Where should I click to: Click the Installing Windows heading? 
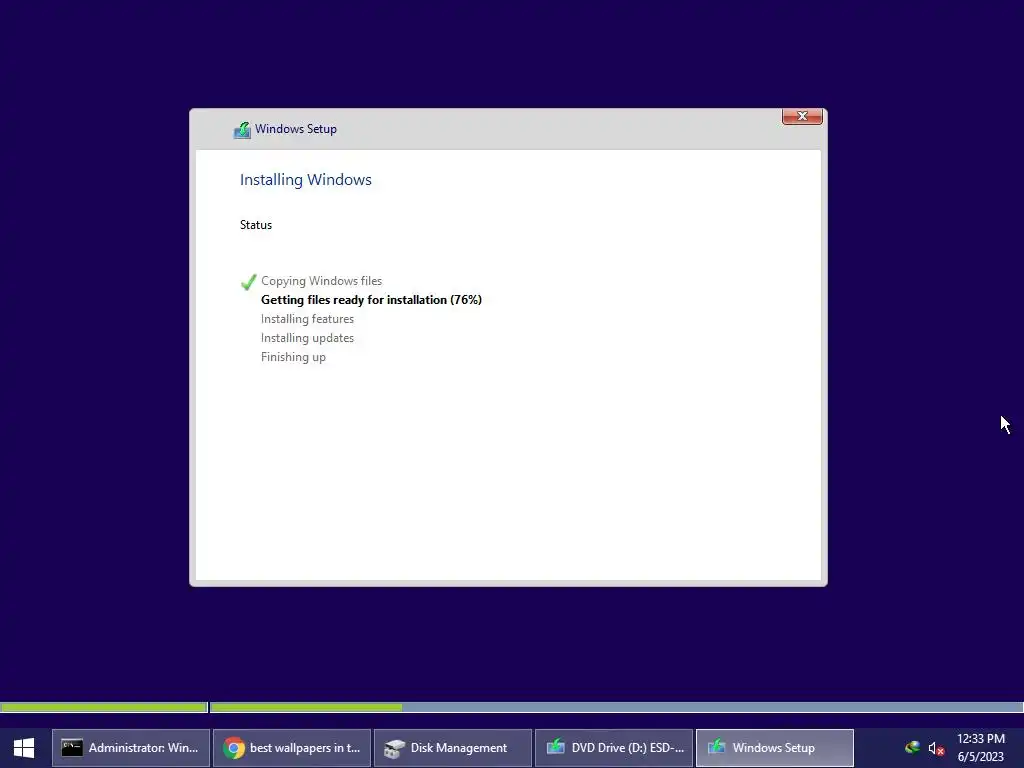point(306,180)
